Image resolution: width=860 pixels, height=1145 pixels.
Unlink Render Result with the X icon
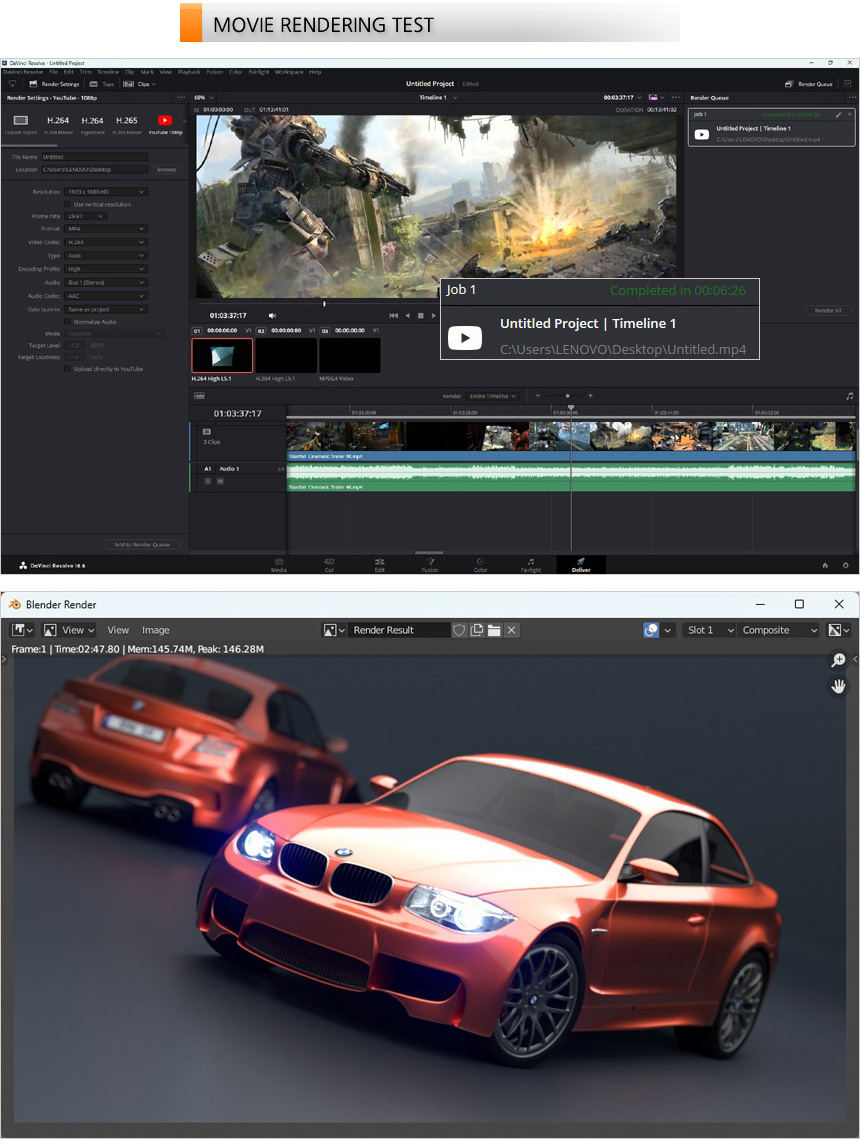click(x=512, y=630)
